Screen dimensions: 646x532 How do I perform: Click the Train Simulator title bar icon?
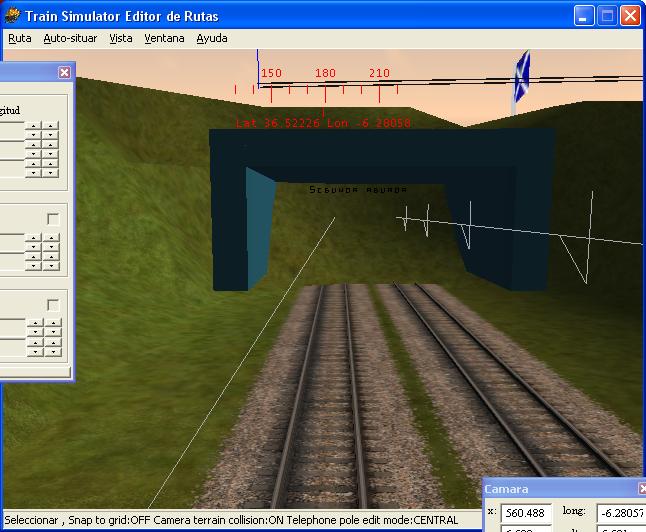[13, 16]
